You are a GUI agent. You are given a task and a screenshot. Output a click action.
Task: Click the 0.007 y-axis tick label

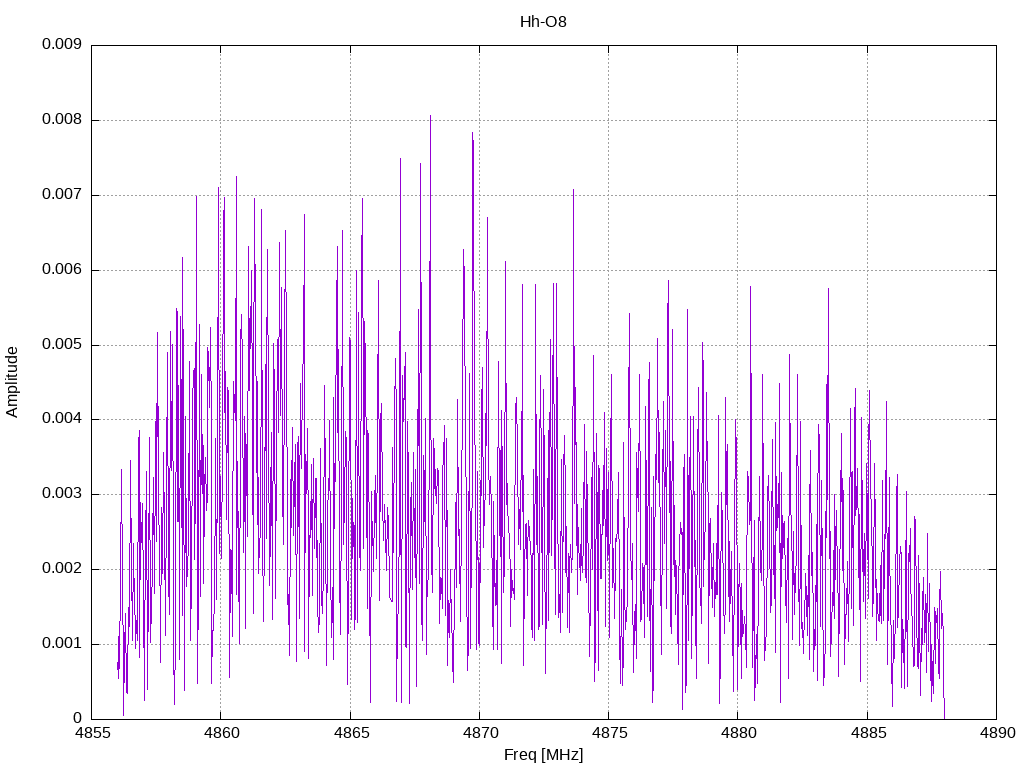tap(62, 195)
